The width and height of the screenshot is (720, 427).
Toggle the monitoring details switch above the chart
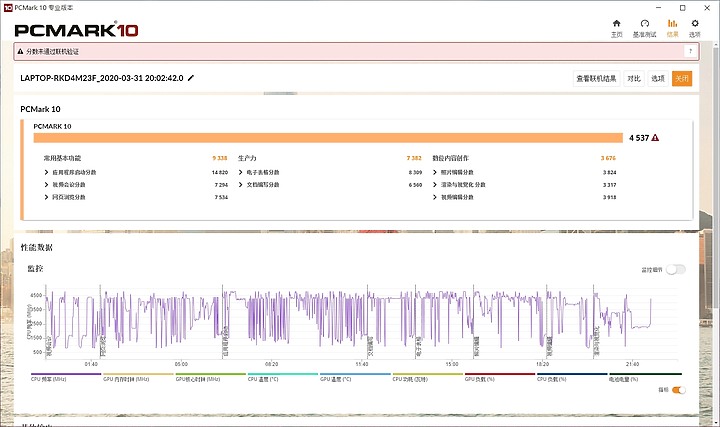676,270
